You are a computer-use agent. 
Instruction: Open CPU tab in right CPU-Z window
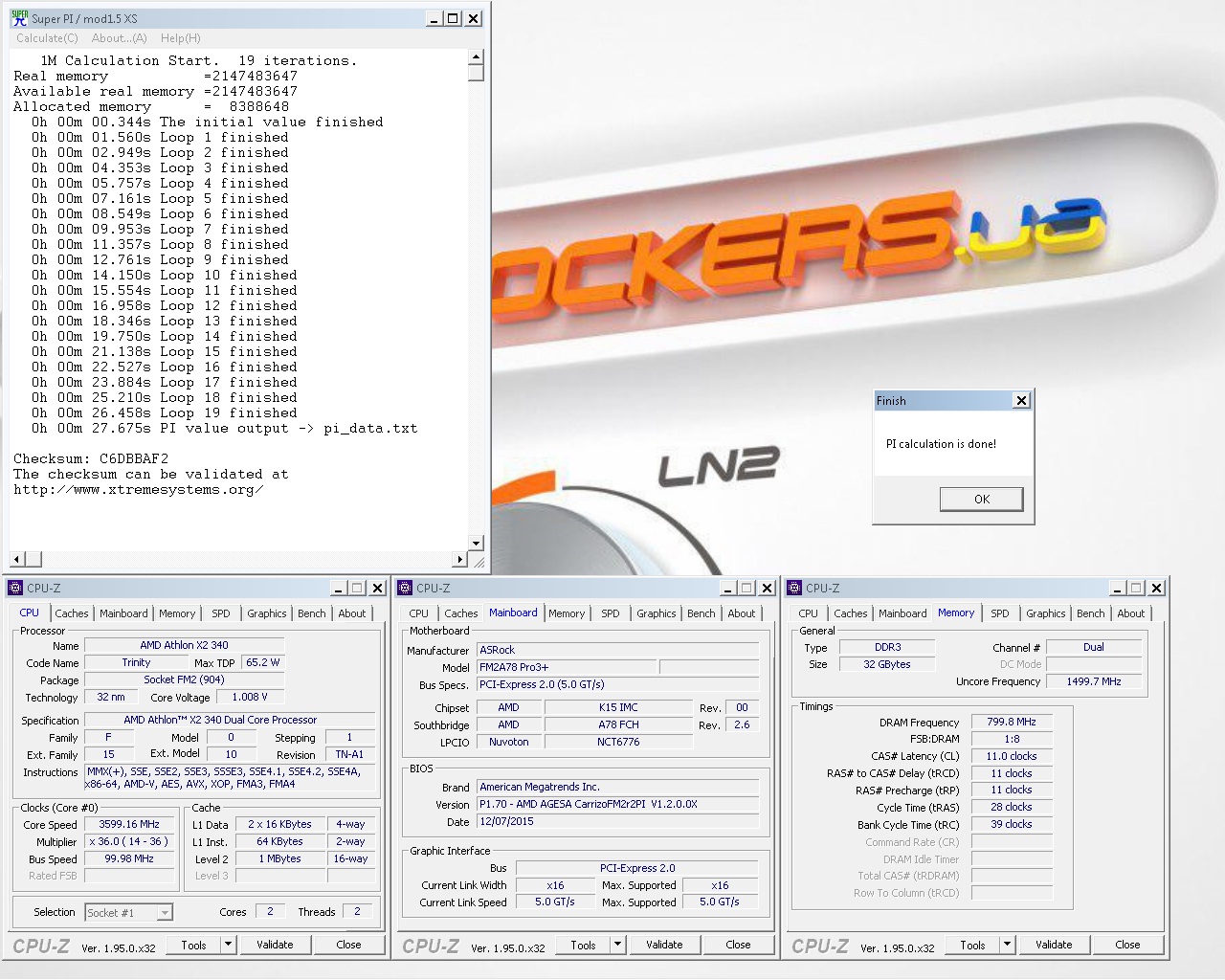[x=809, y=613]
